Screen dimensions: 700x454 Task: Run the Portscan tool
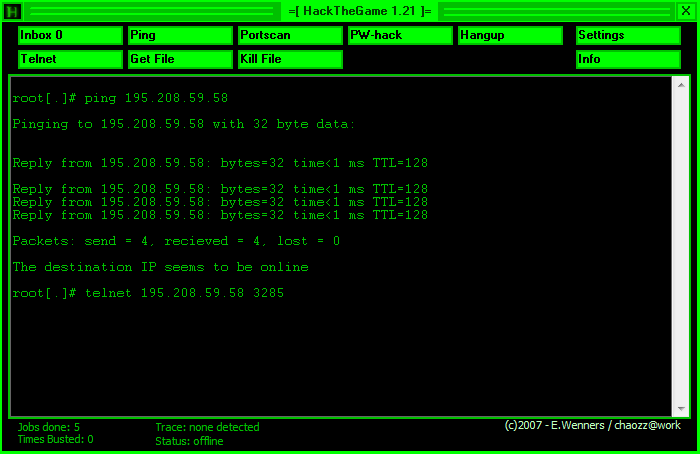tap(290, 35)
